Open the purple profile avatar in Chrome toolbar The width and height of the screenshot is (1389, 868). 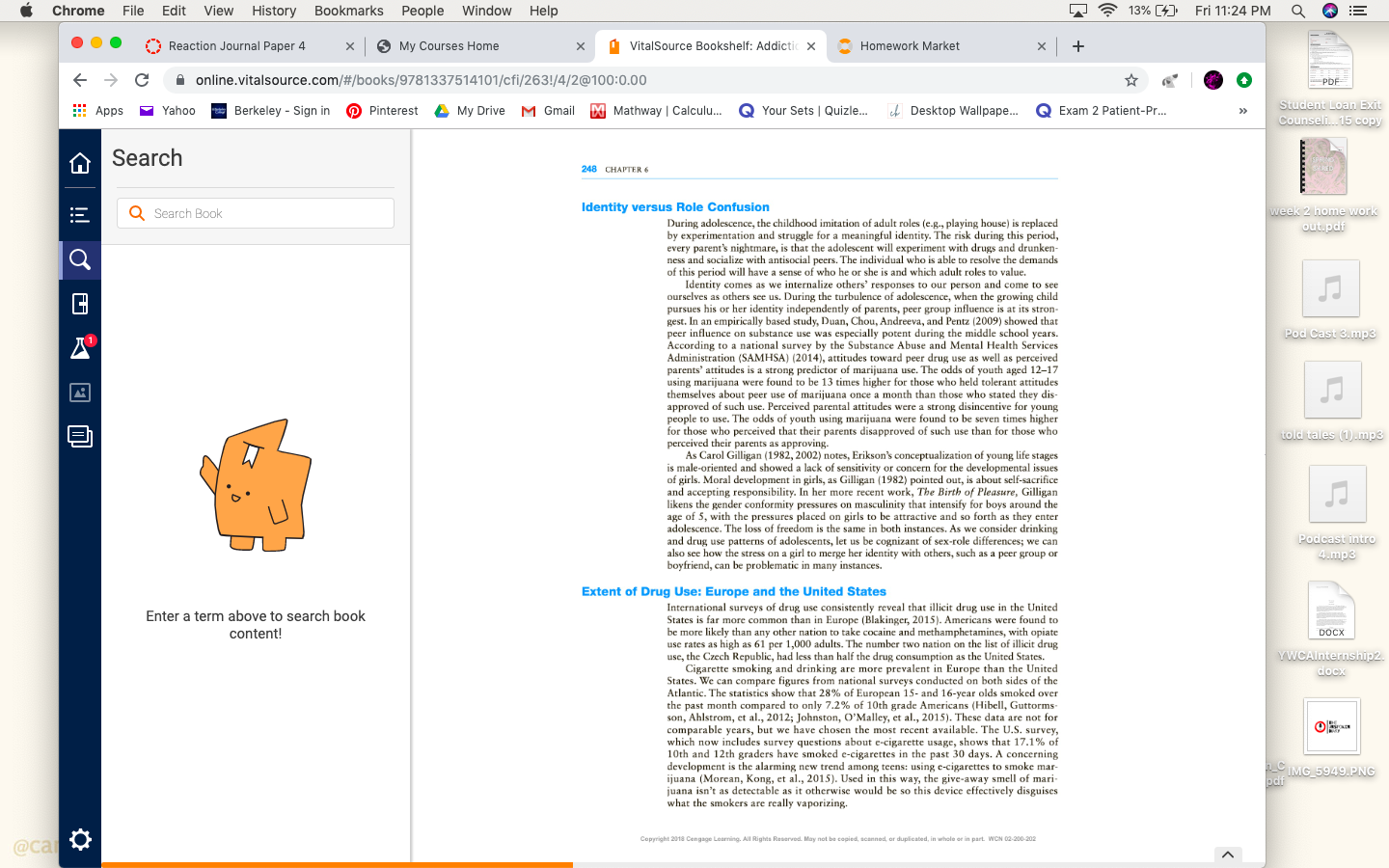click(1213, 80)
